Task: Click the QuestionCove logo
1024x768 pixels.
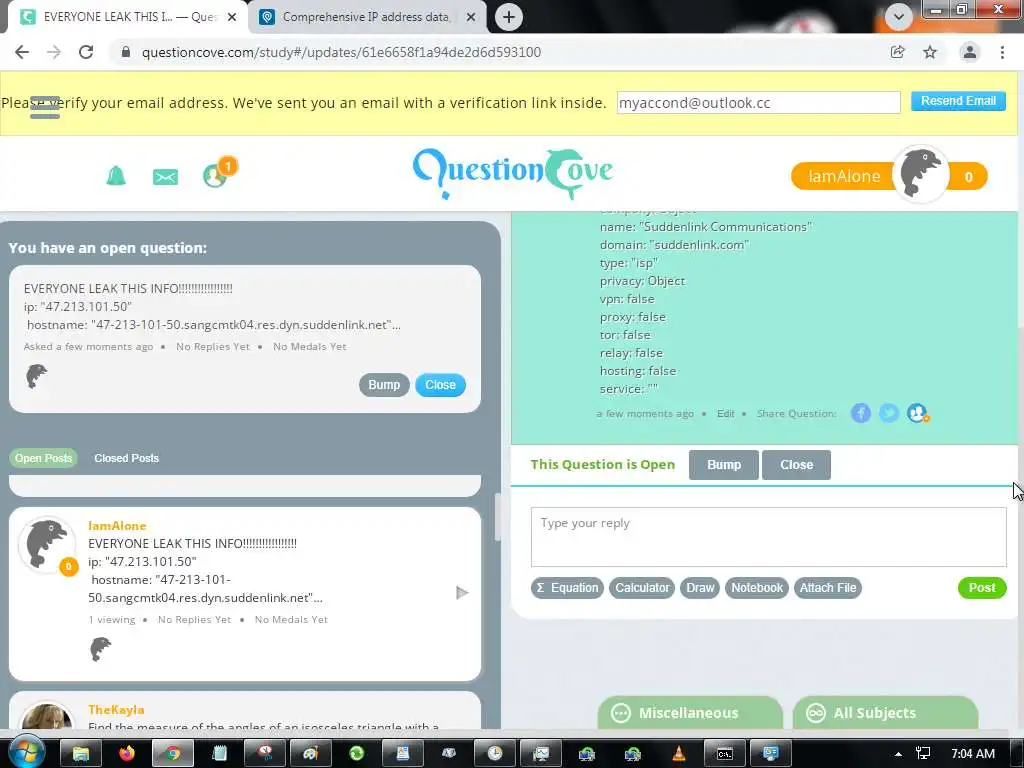Action: tap(513, 172)
